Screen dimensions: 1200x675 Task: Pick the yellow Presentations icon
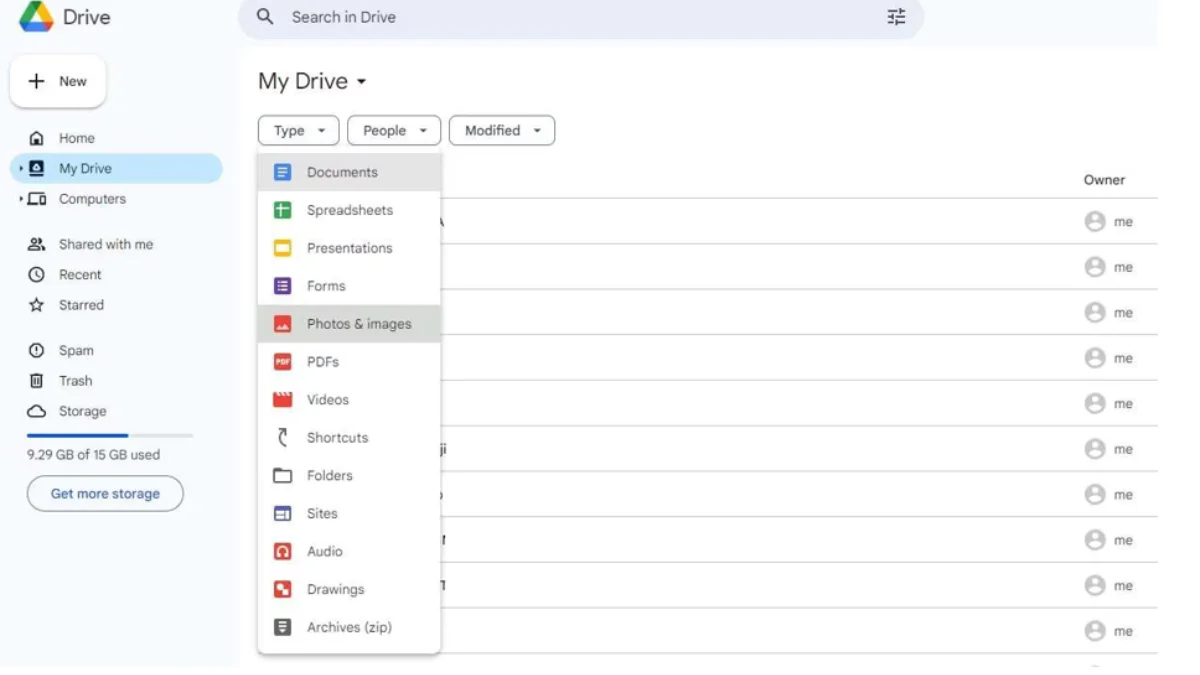[x=283, y=248]
